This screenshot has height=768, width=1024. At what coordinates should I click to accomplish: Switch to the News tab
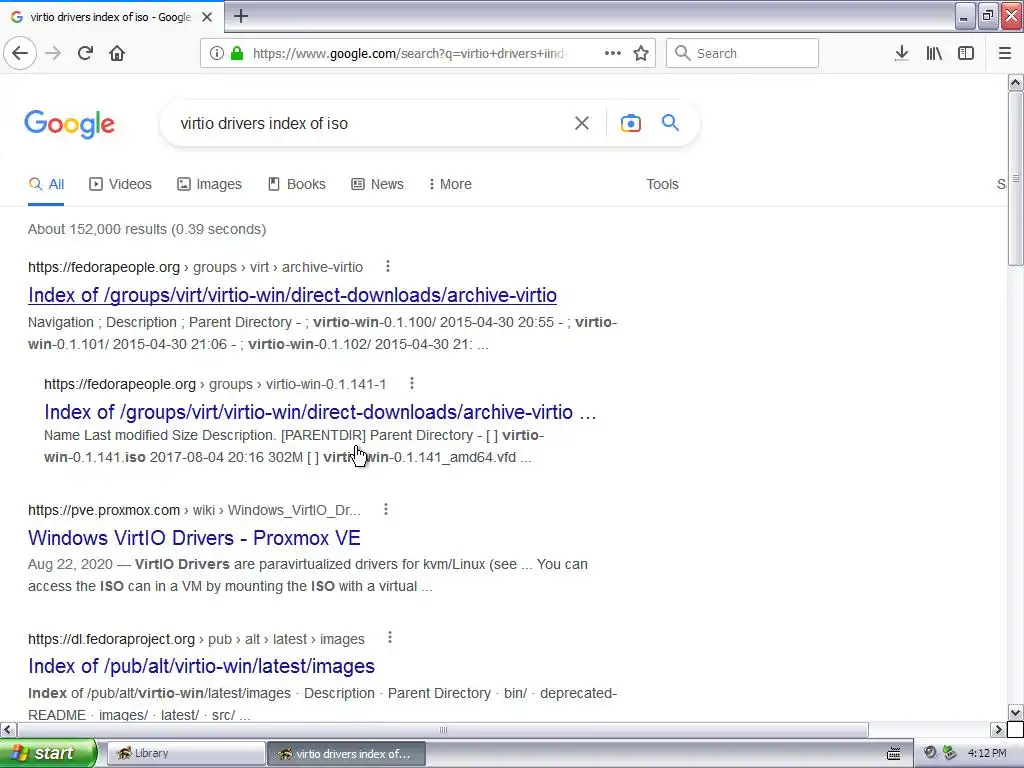[377, 184]
